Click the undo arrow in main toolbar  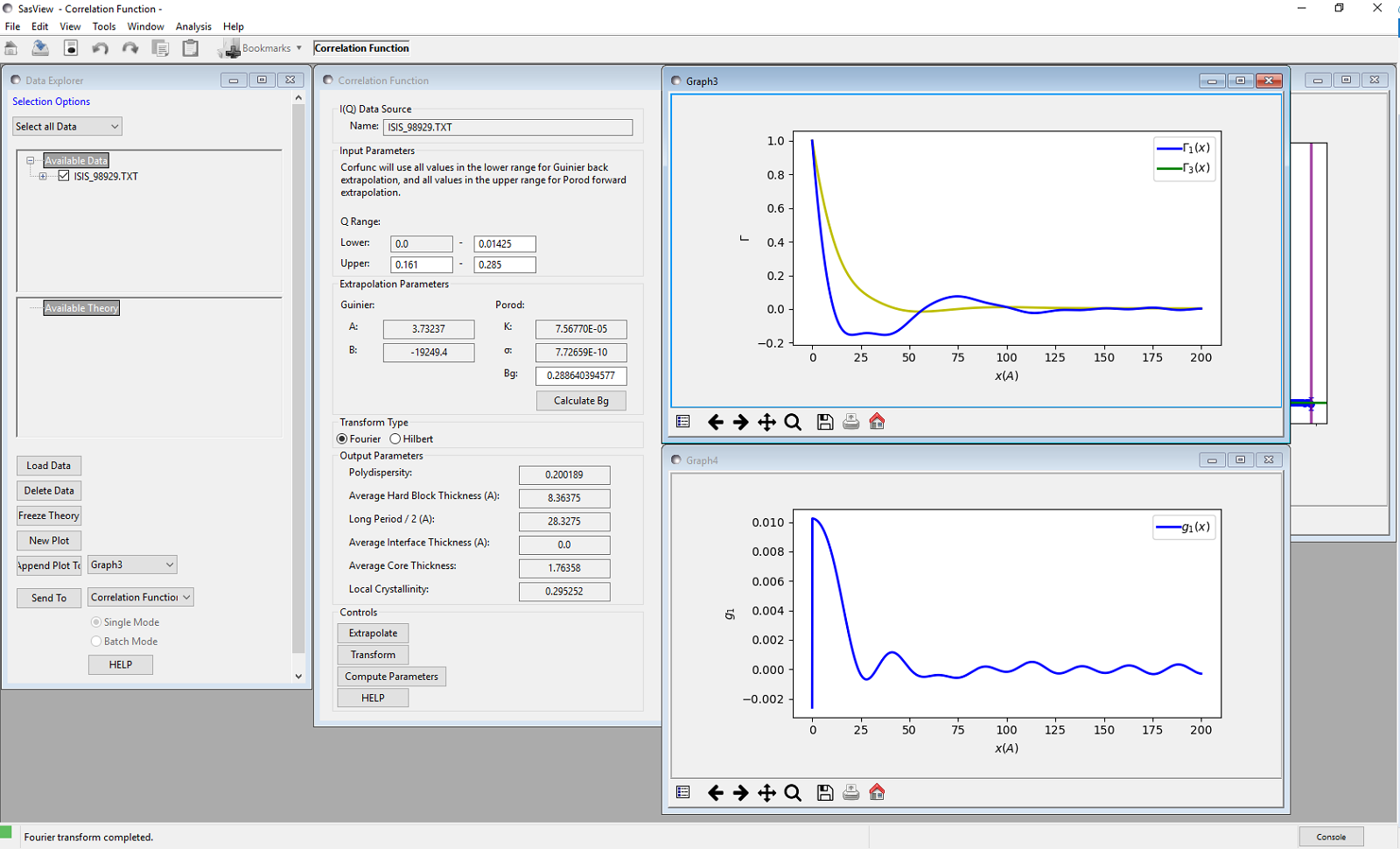101,48
